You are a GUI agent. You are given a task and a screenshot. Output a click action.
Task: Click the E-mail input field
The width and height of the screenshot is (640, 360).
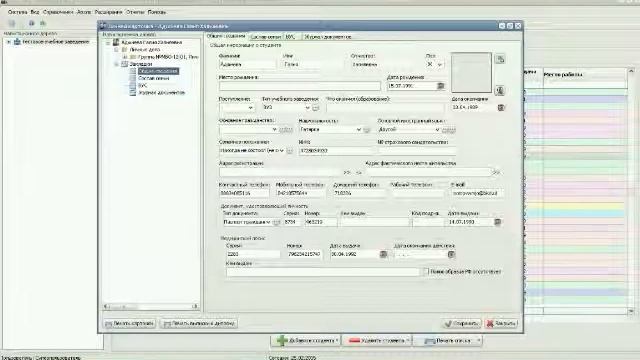click(477, 193)
